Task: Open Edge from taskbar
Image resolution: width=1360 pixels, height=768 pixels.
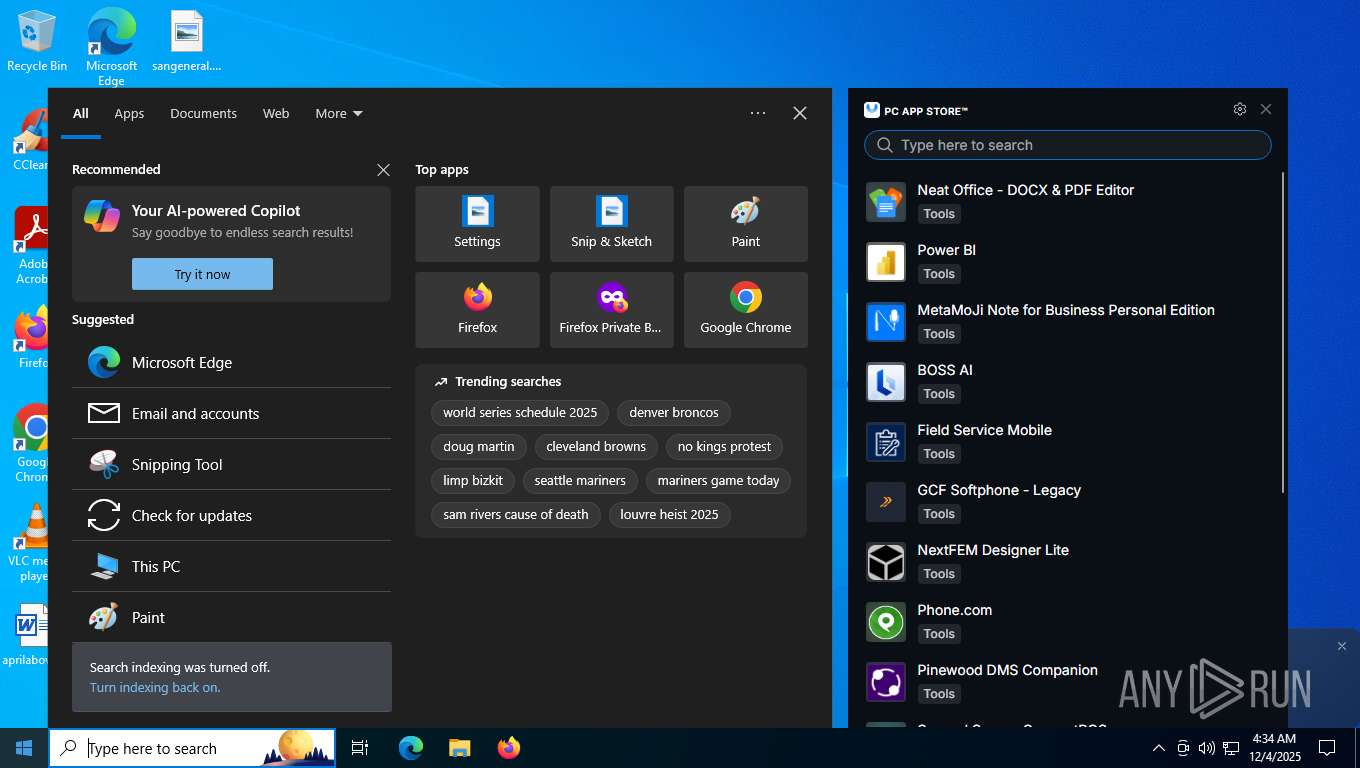Action: click(410, 748)
